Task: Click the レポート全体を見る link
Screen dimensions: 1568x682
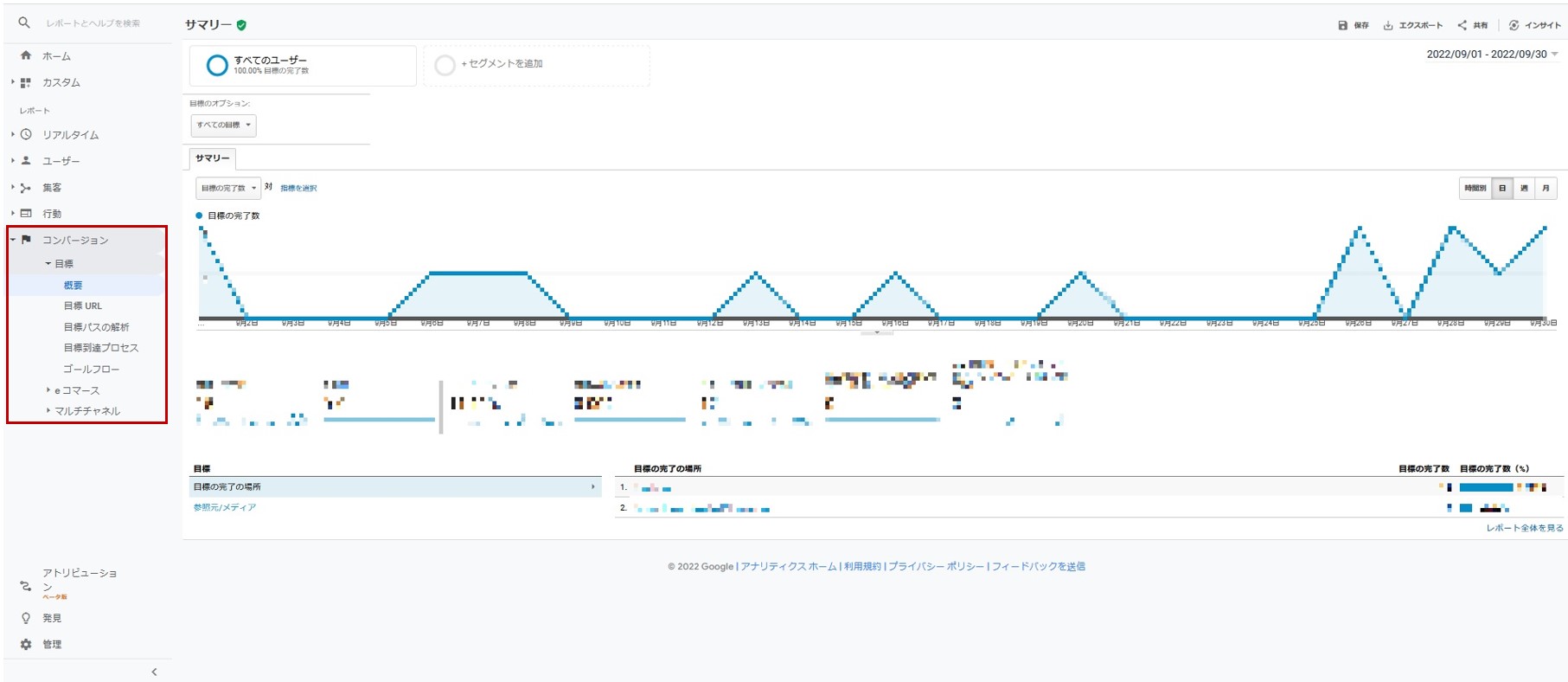Action: coord(1524,528)
